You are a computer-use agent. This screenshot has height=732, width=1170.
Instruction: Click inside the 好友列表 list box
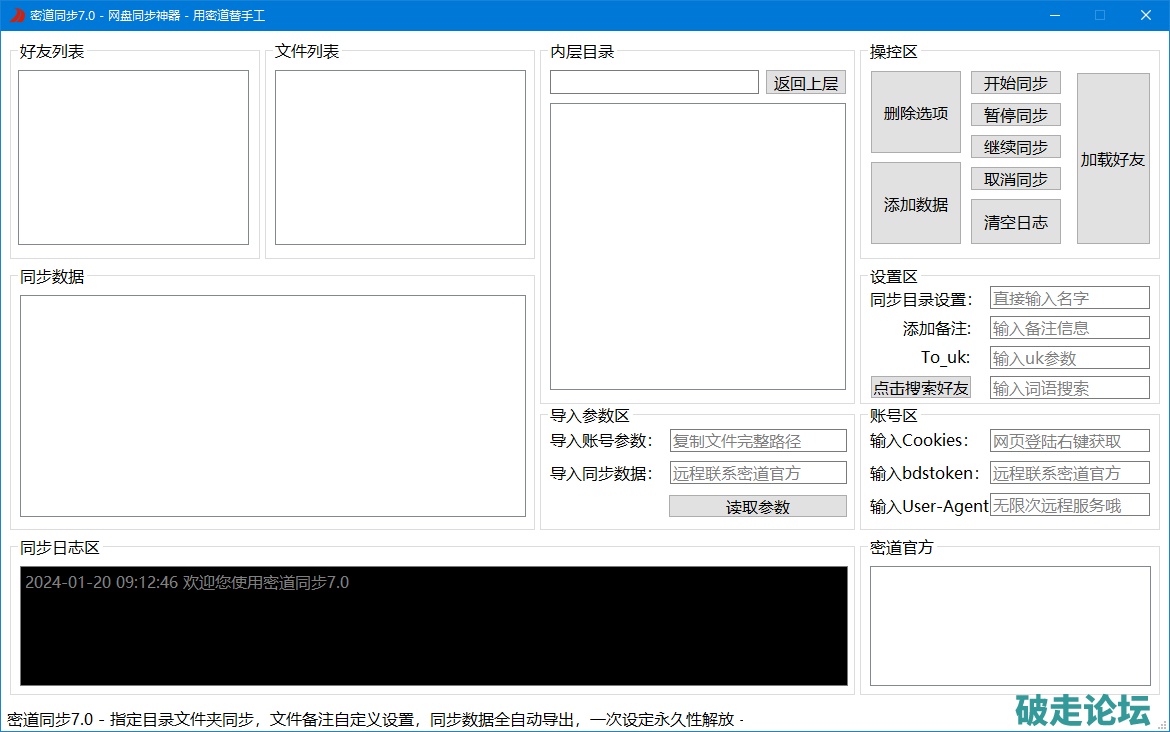pos(133,157)
